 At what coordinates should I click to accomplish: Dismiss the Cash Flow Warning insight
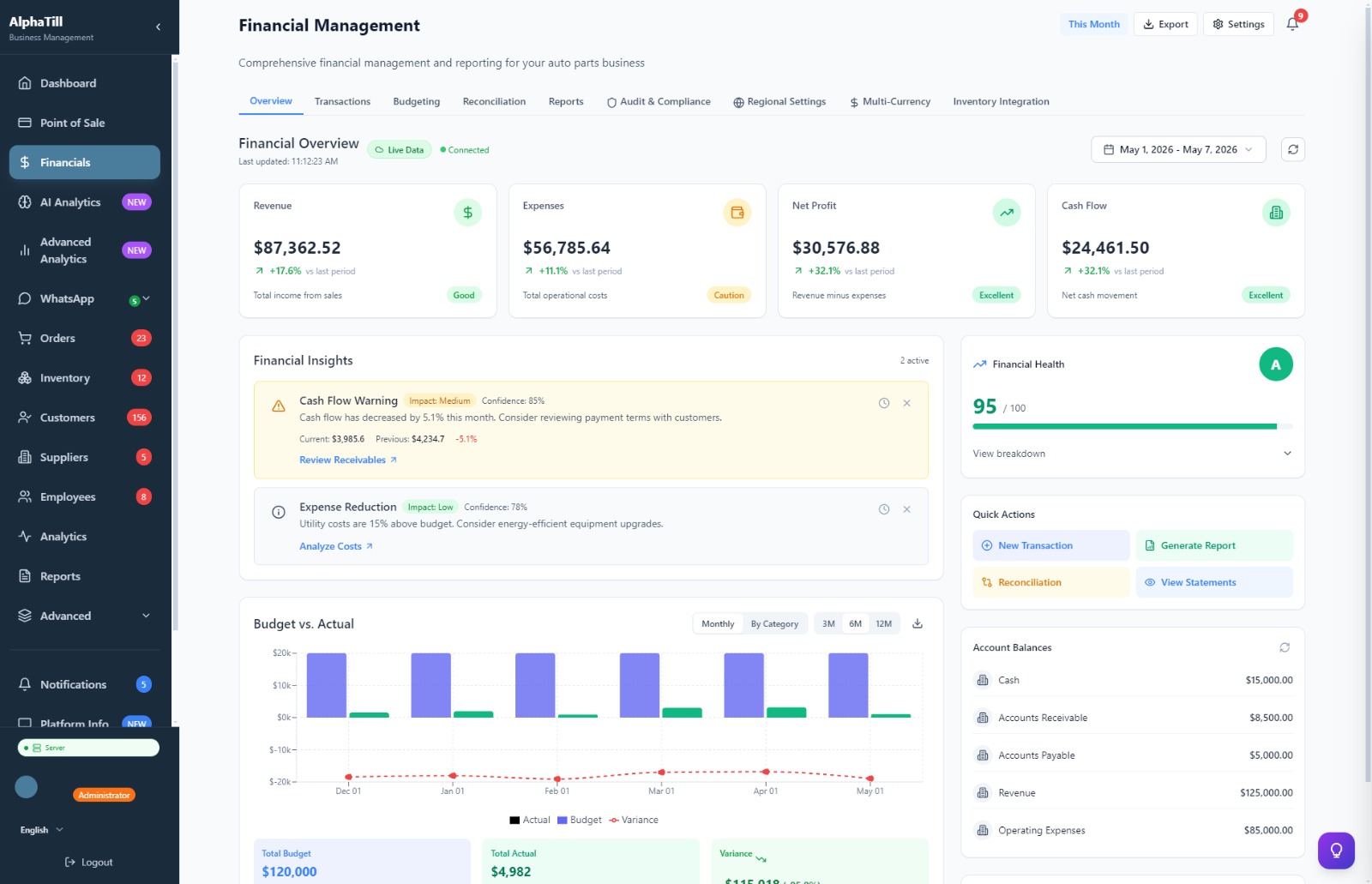coord(906,403)
